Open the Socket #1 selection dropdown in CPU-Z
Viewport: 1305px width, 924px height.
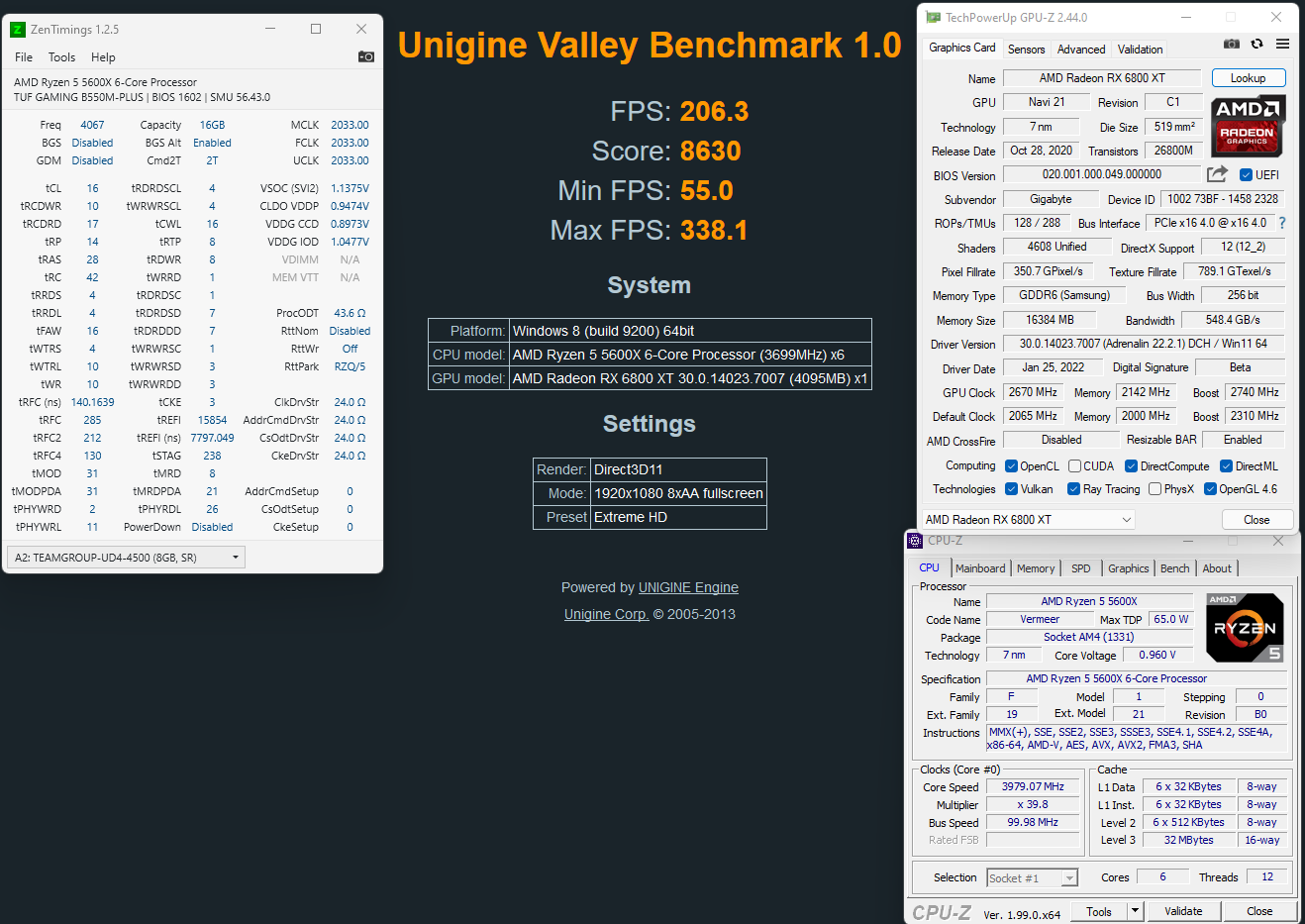click(x=1032, y=877)
